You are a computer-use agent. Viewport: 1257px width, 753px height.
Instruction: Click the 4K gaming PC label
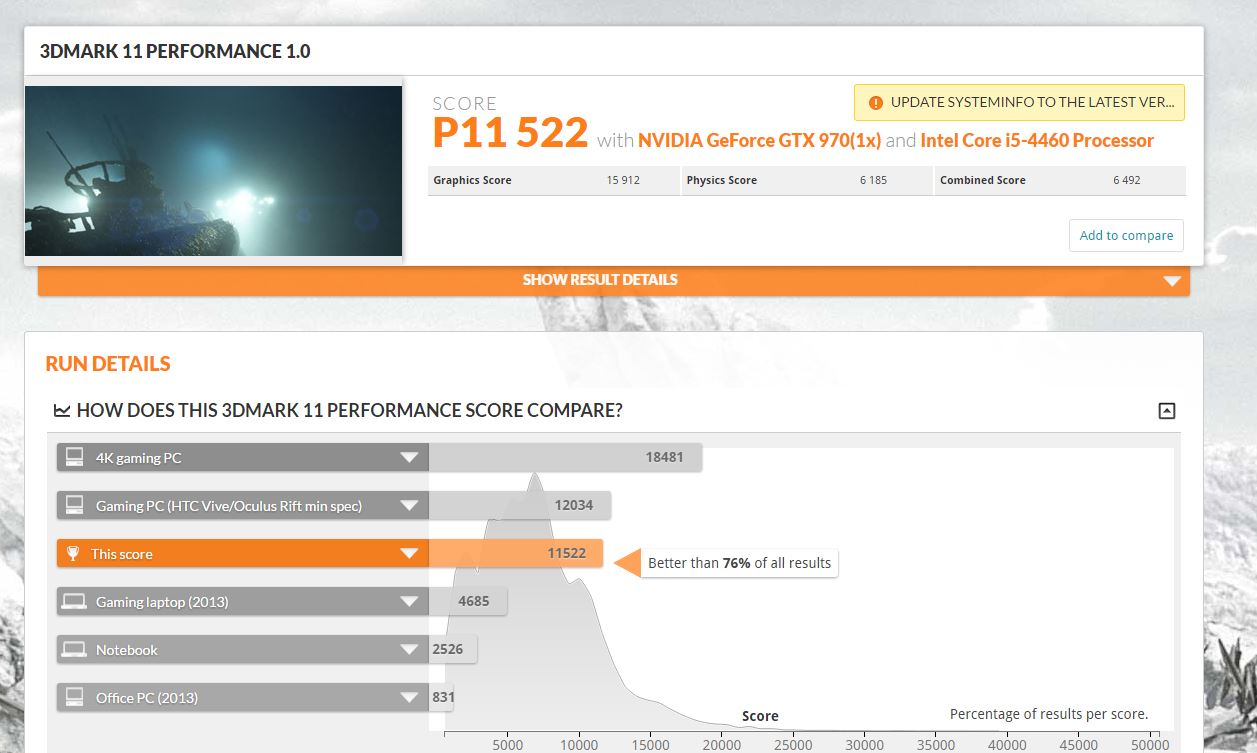pyautogui.click(x=139, y=458)
